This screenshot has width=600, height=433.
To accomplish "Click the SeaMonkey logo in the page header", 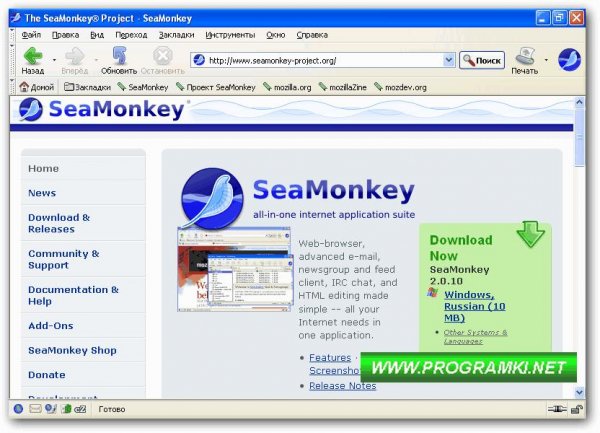I will coord(102,109).
